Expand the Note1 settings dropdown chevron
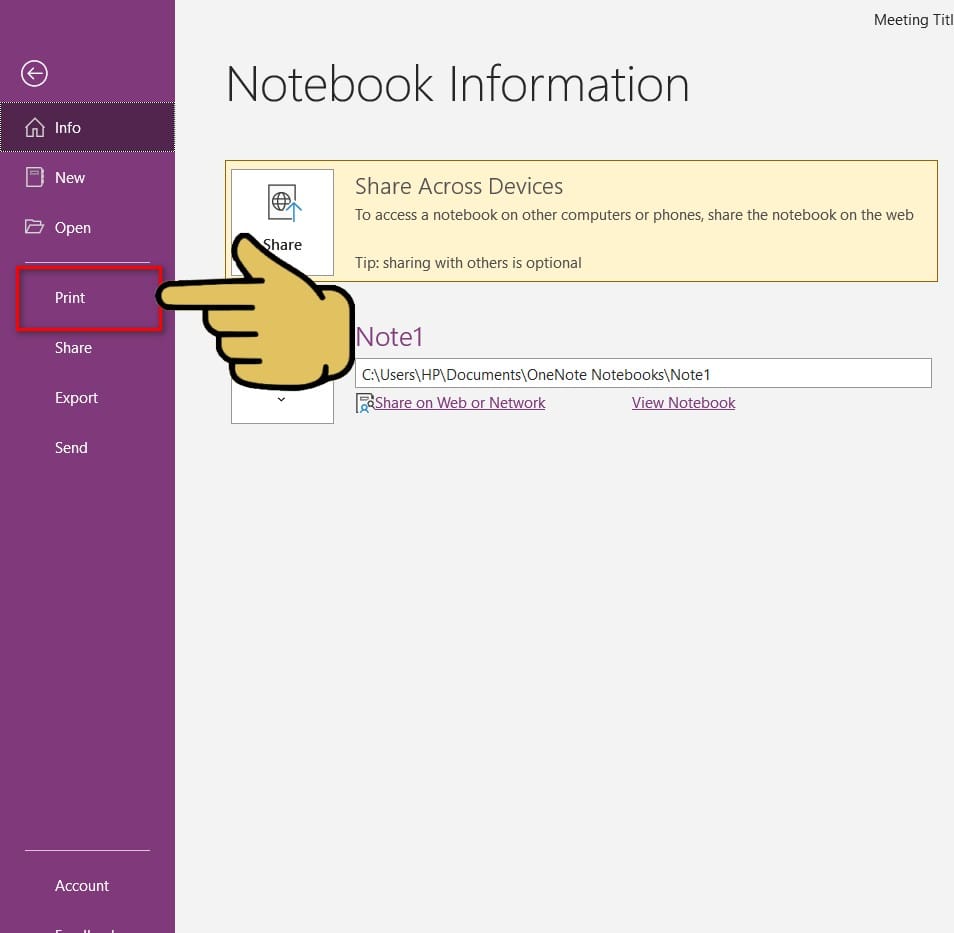Screen dimensions: 954x933 coord(281,399)
